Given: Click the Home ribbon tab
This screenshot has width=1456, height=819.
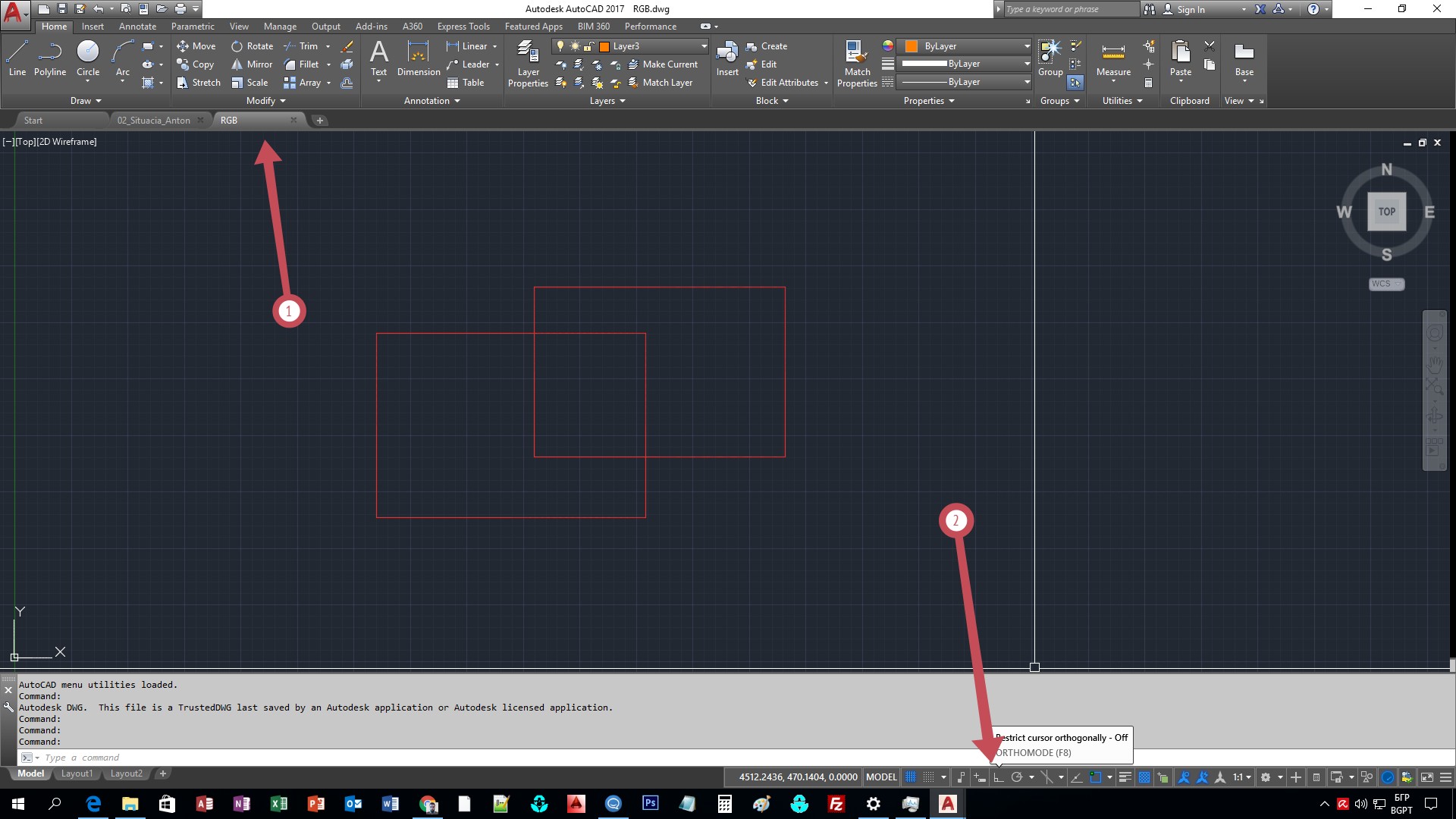Looking at the screenshot, I should click(x=52, y=26).
